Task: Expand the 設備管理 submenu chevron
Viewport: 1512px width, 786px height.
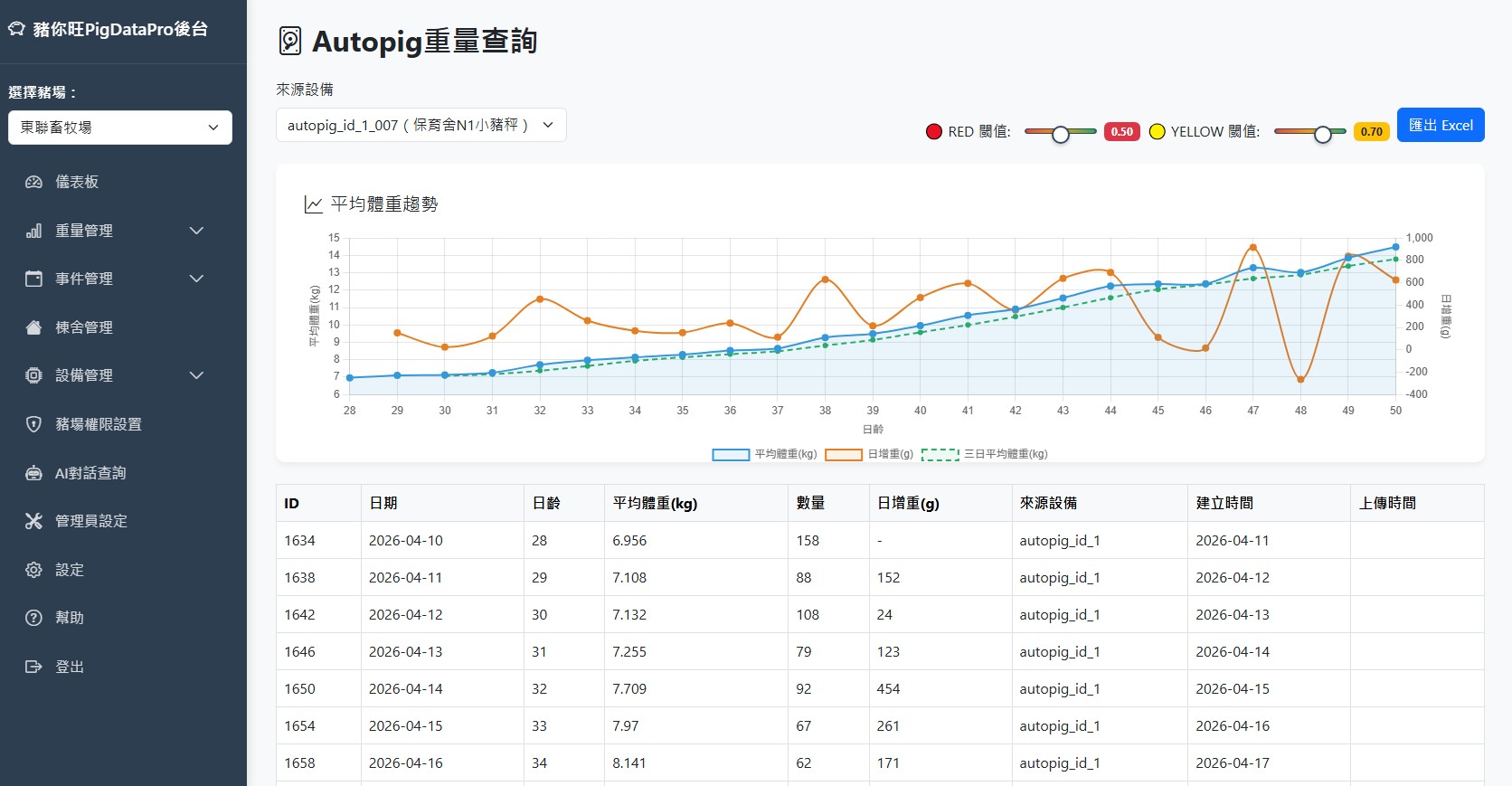Action: tap(196, 375)
